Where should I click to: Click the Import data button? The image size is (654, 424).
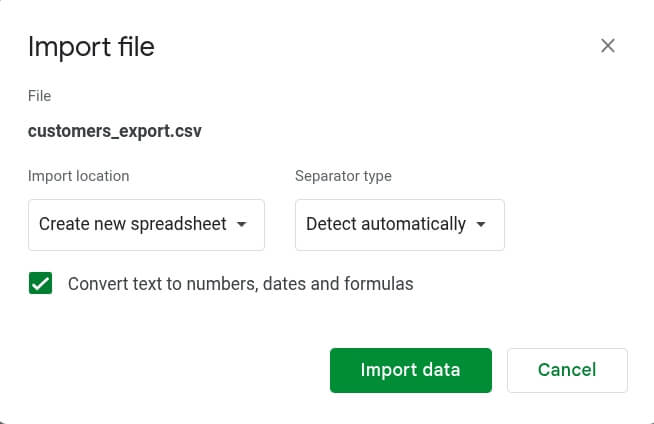point(411,370)
